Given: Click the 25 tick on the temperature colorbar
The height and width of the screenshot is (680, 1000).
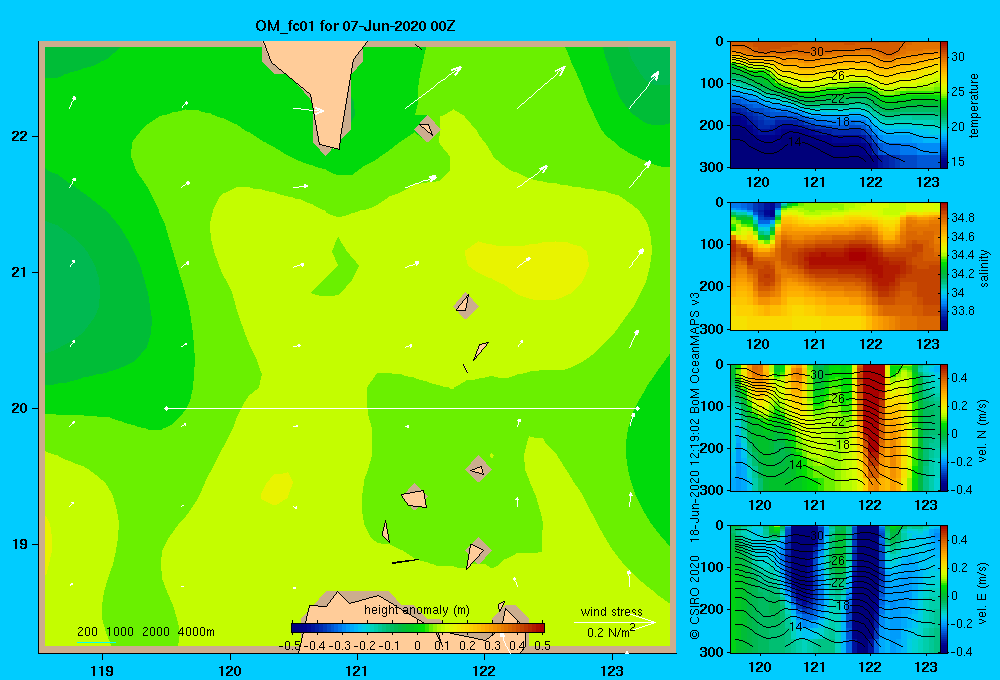Looking at the screenshot, I should click(958, 92).
